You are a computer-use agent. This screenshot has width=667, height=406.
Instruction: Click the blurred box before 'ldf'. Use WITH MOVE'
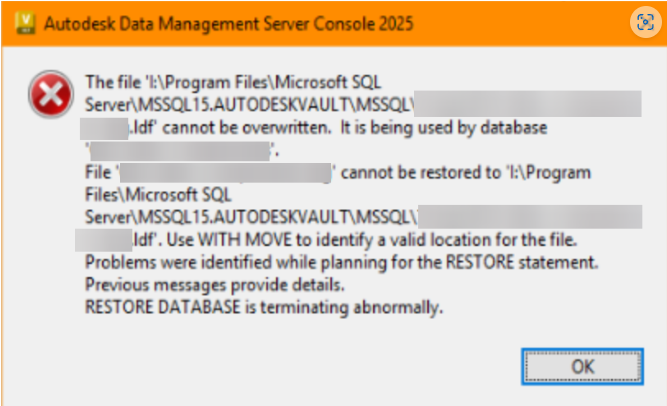106,240
